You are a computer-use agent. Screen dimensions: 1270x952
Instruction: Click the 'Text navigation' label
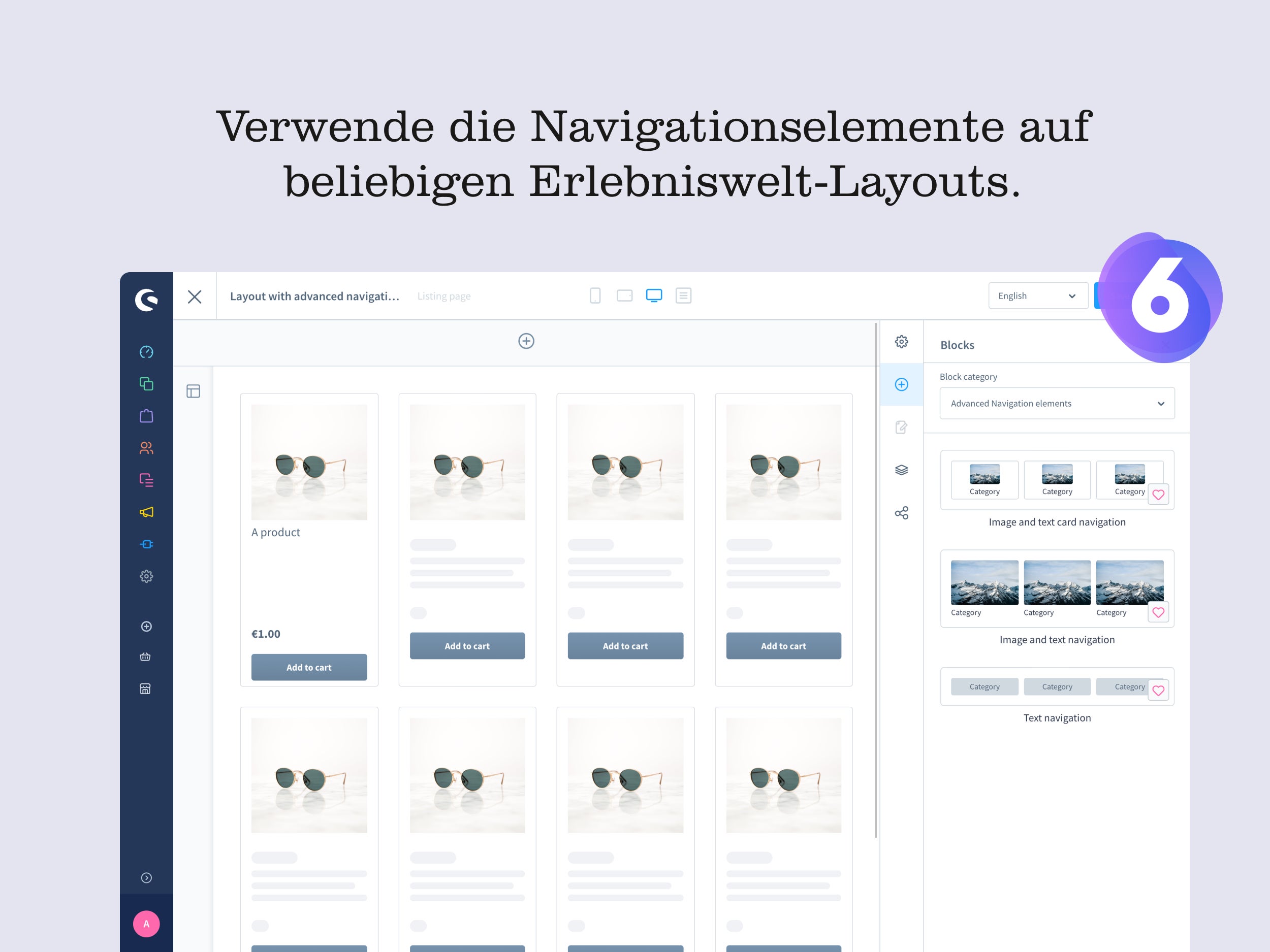pos(1057,718)
